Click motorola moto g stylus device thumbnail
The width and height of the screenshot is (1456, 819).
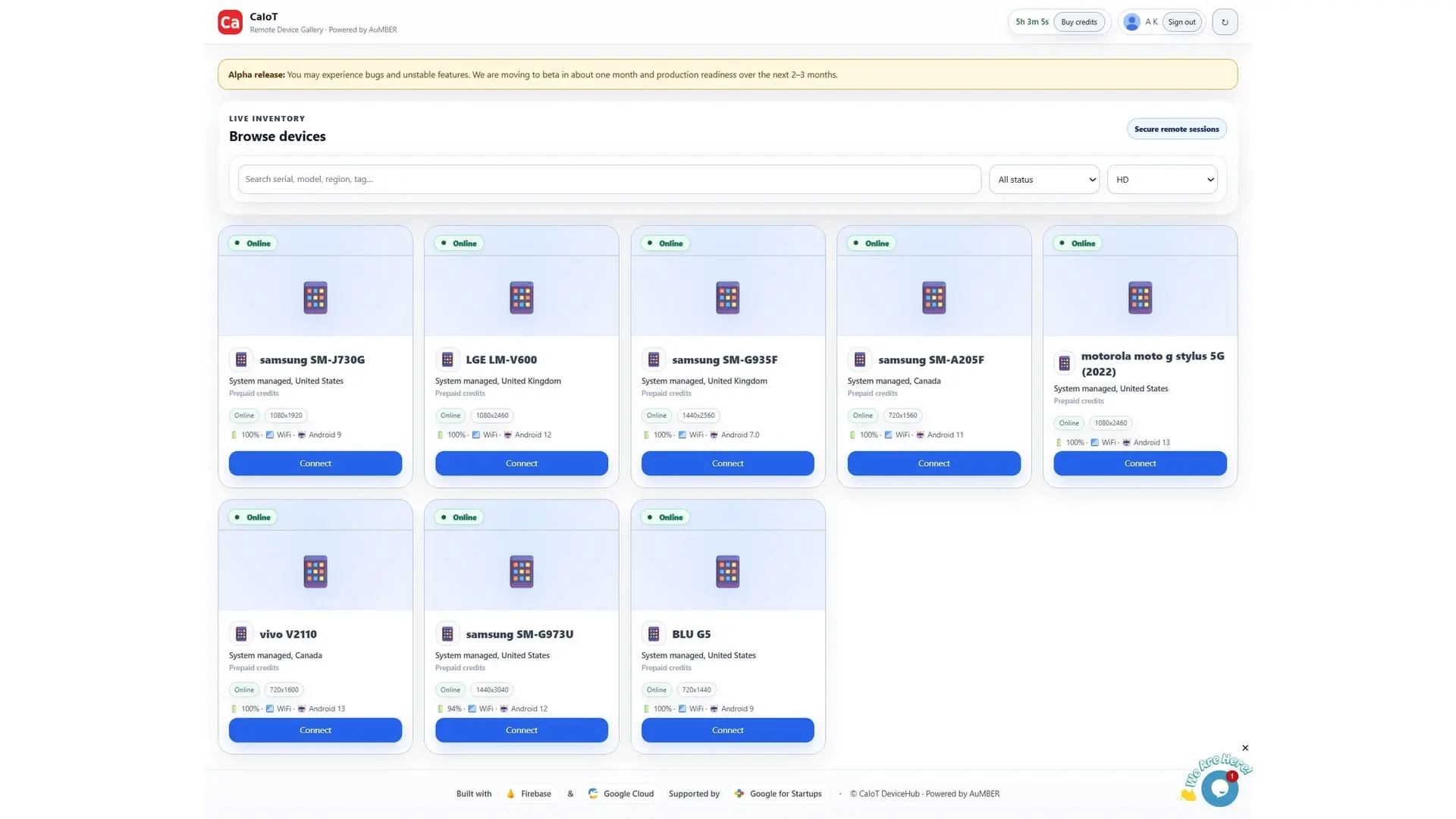(x=1141, y=298)
